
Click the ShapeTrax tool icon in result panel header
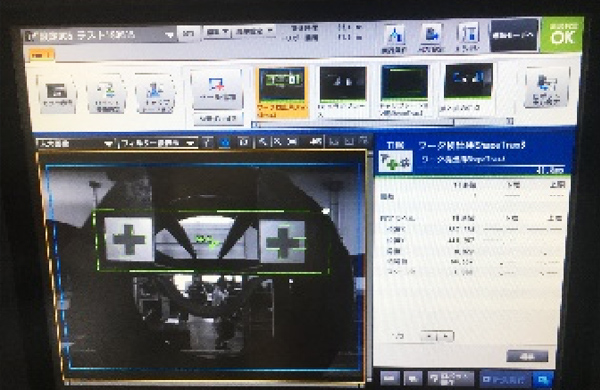(395, 162)
